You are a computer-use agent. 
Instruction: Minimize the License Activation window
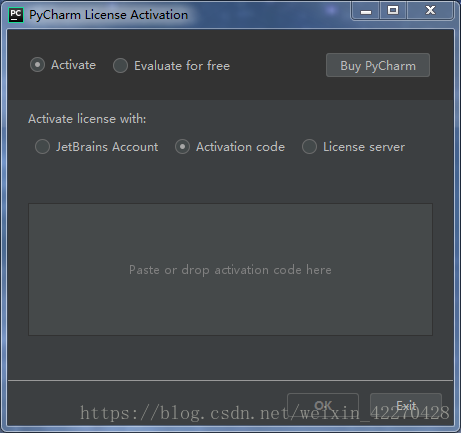(366, 11)
